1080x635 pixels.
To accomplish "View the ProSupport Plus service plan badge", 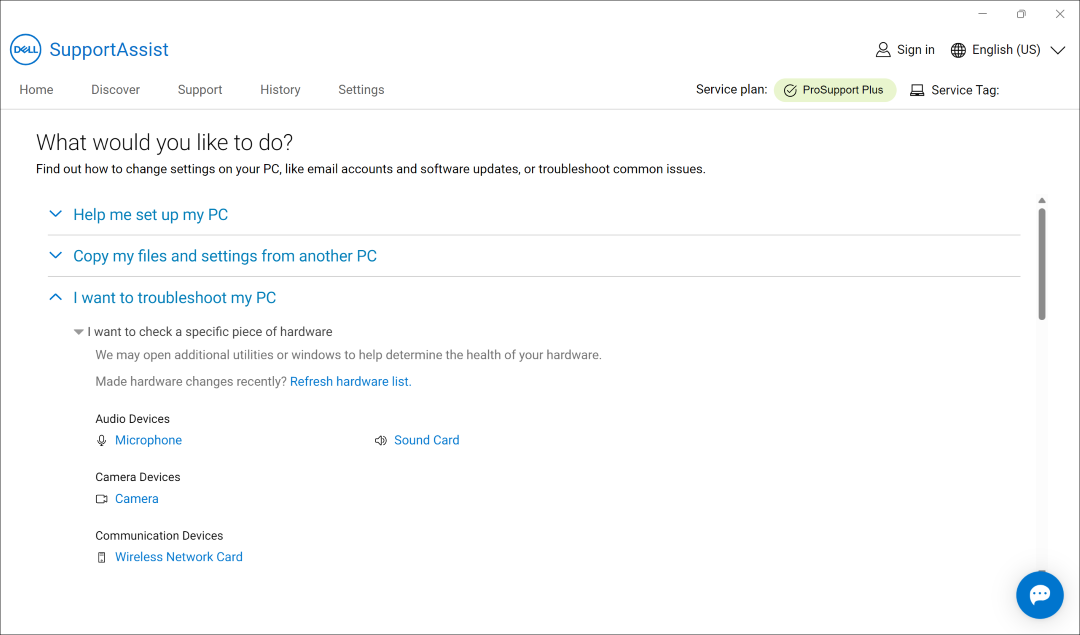I will click(x=835, y=89).
